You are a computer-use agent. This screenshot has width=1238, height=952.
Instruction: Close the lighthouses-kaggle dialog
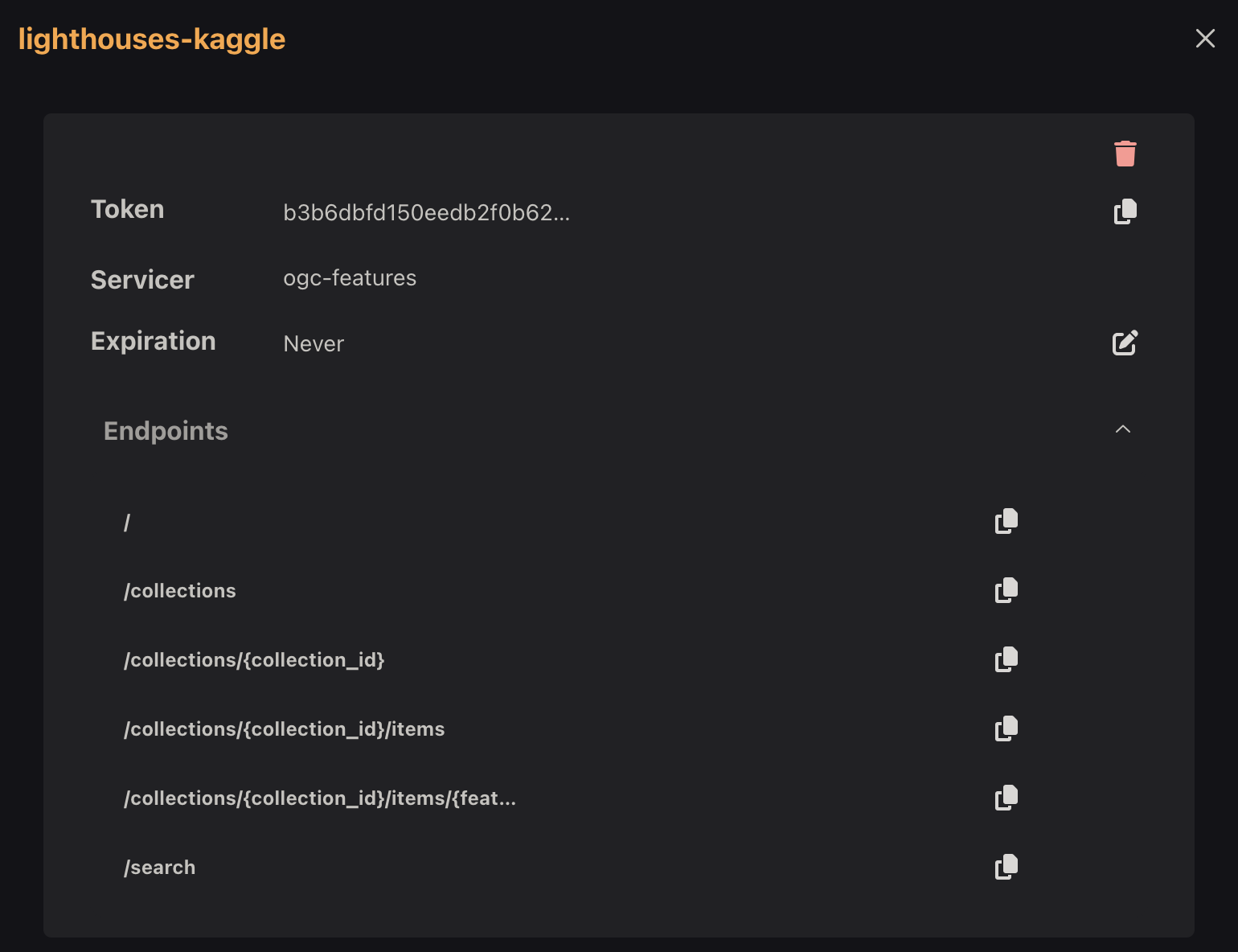pyautogui.click(x=1205, y=38)
